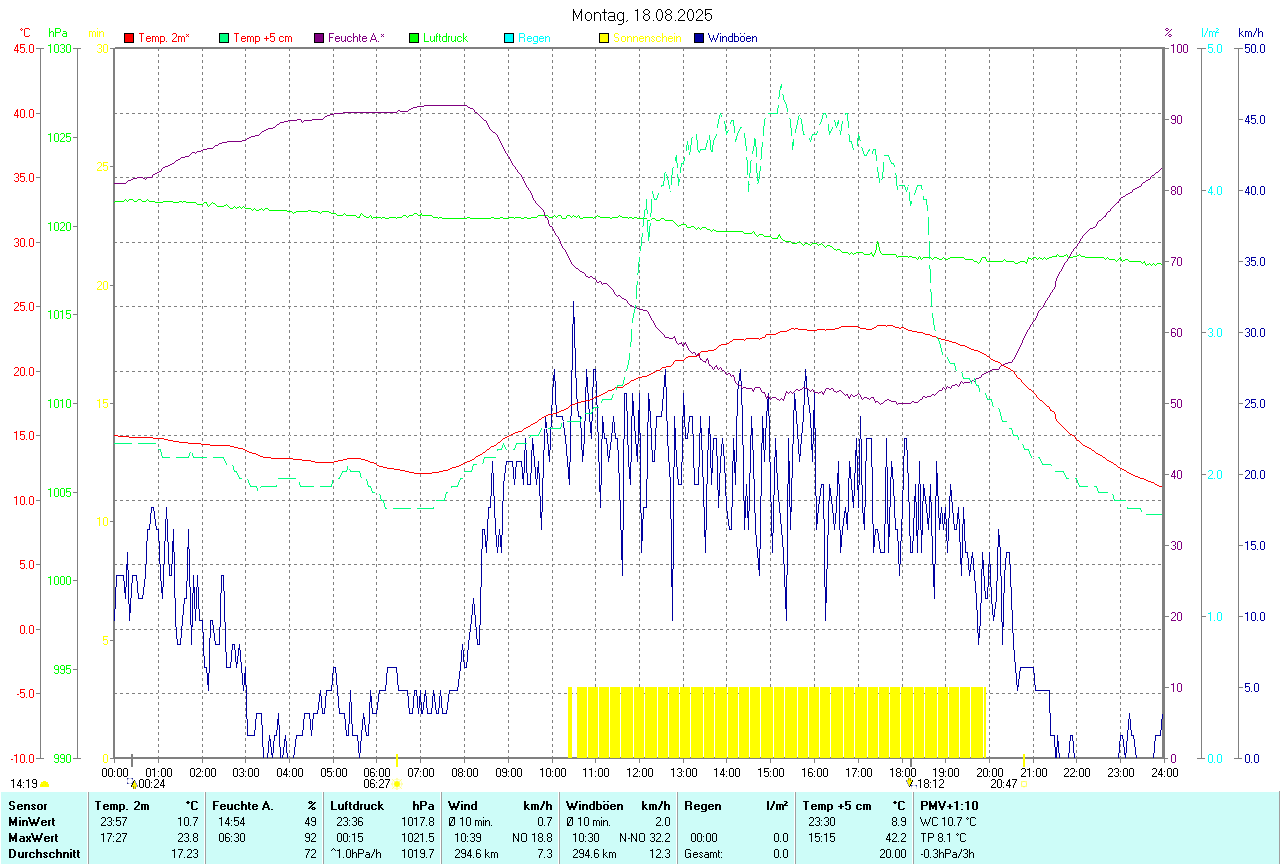The width and height of the screenshot is (1280, 864).
Task: Click the moonset arrow icon at 00:24
Action: point(133,785)
